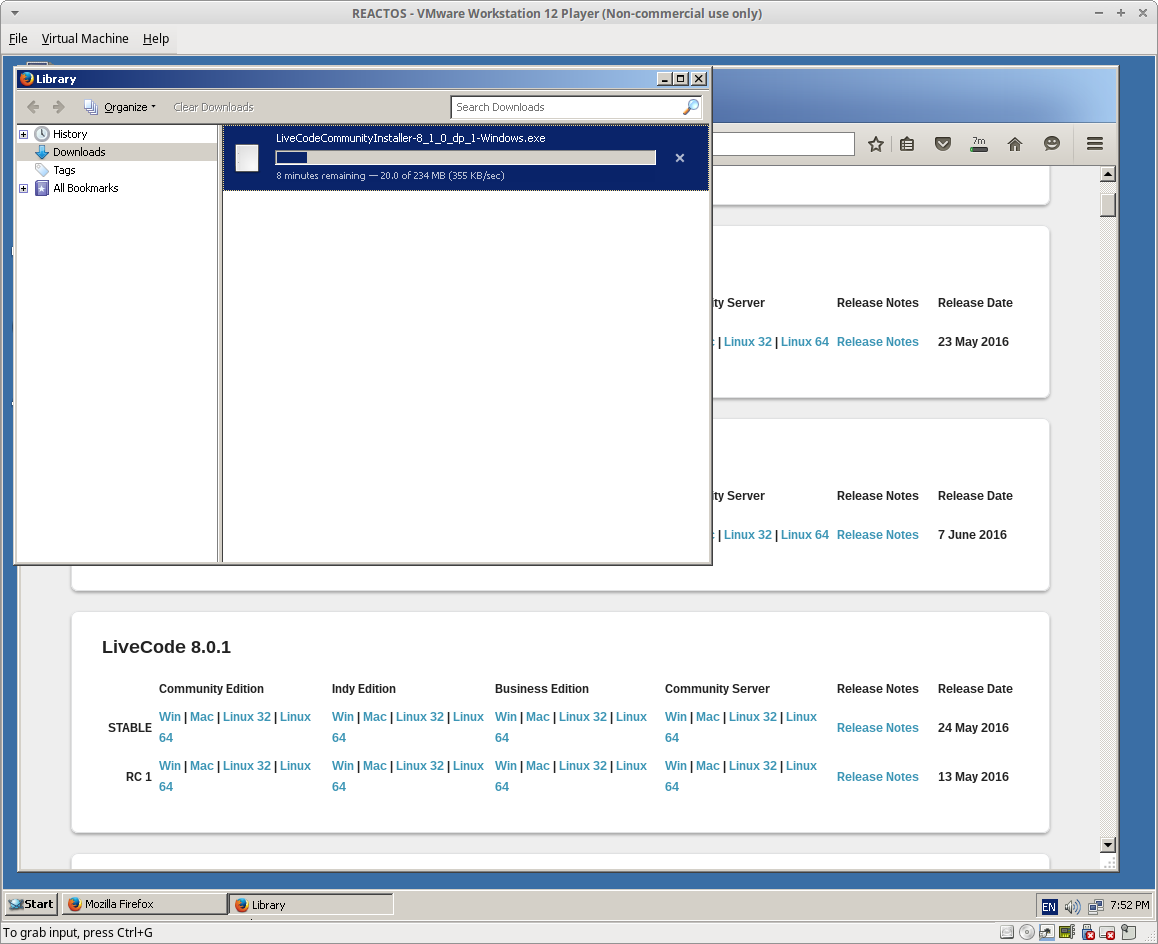Click the VMware CD/DVD device icon
Viewport: 1158px width, 944px height.
pos(1027,932)
